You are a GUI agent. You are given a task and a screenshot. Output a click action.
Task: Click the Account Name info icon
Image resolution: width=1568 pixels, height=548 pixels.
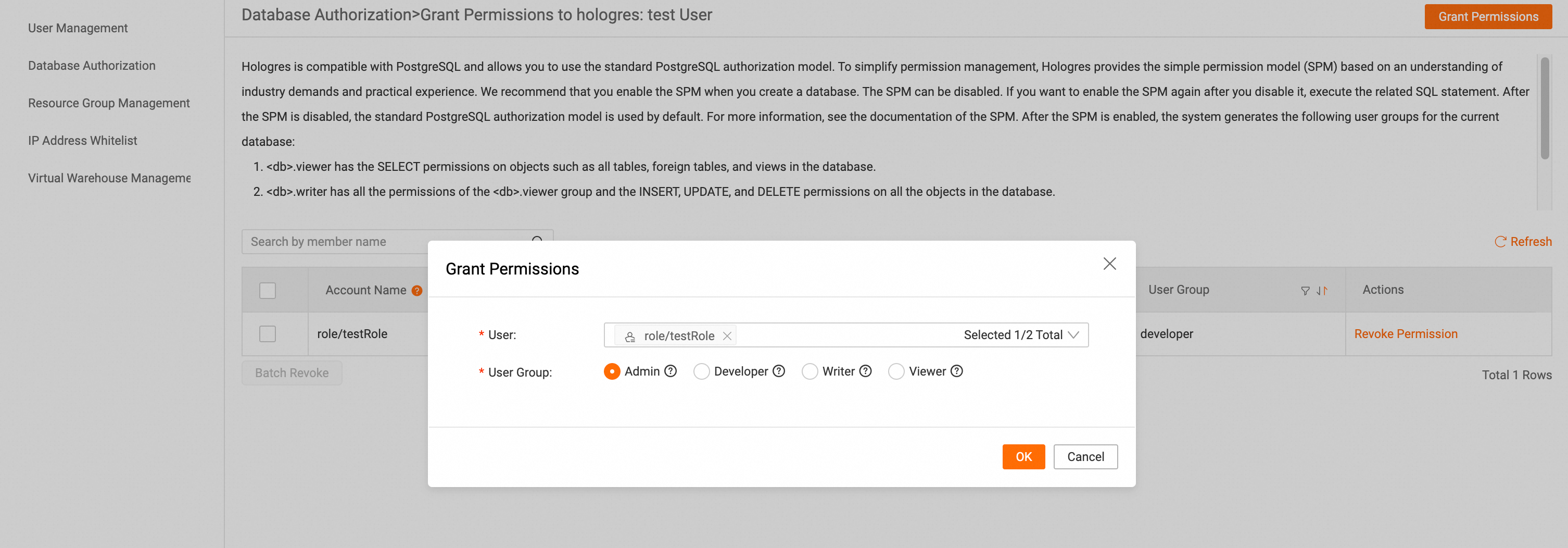[x=417, y=291]
